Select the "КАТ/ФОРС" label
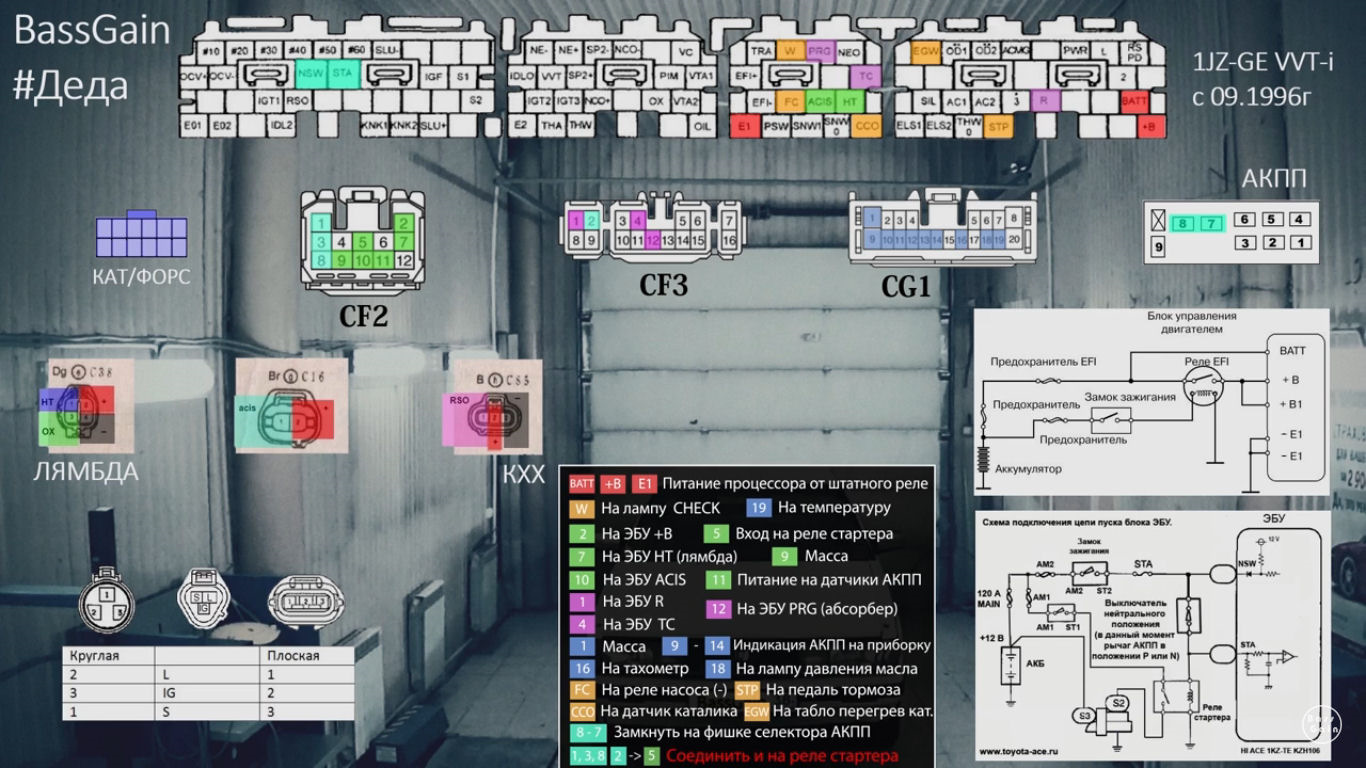Image resolution: width=1366 pixels, height=768 pixels. pyautogui.click(x=141, y=276)
